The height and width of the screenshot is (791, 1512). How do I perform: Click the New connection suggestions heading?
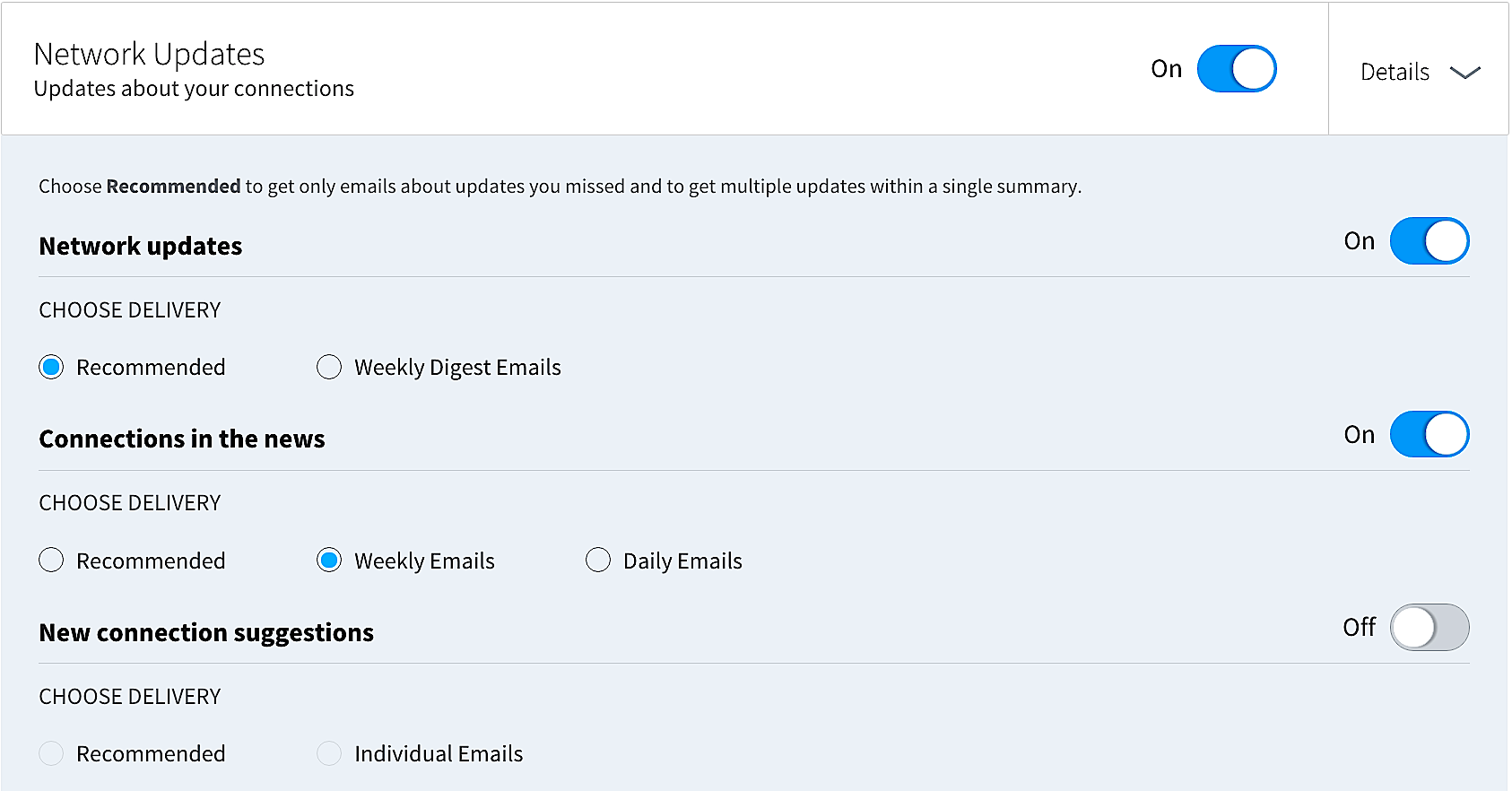click(x=206, y=633)
